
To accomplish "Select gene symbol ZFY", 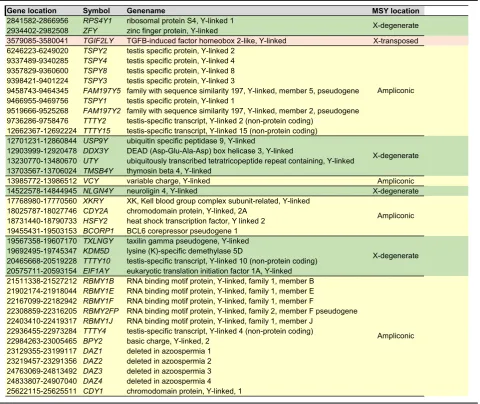I will pyautogui.click(x=90, y=31).
